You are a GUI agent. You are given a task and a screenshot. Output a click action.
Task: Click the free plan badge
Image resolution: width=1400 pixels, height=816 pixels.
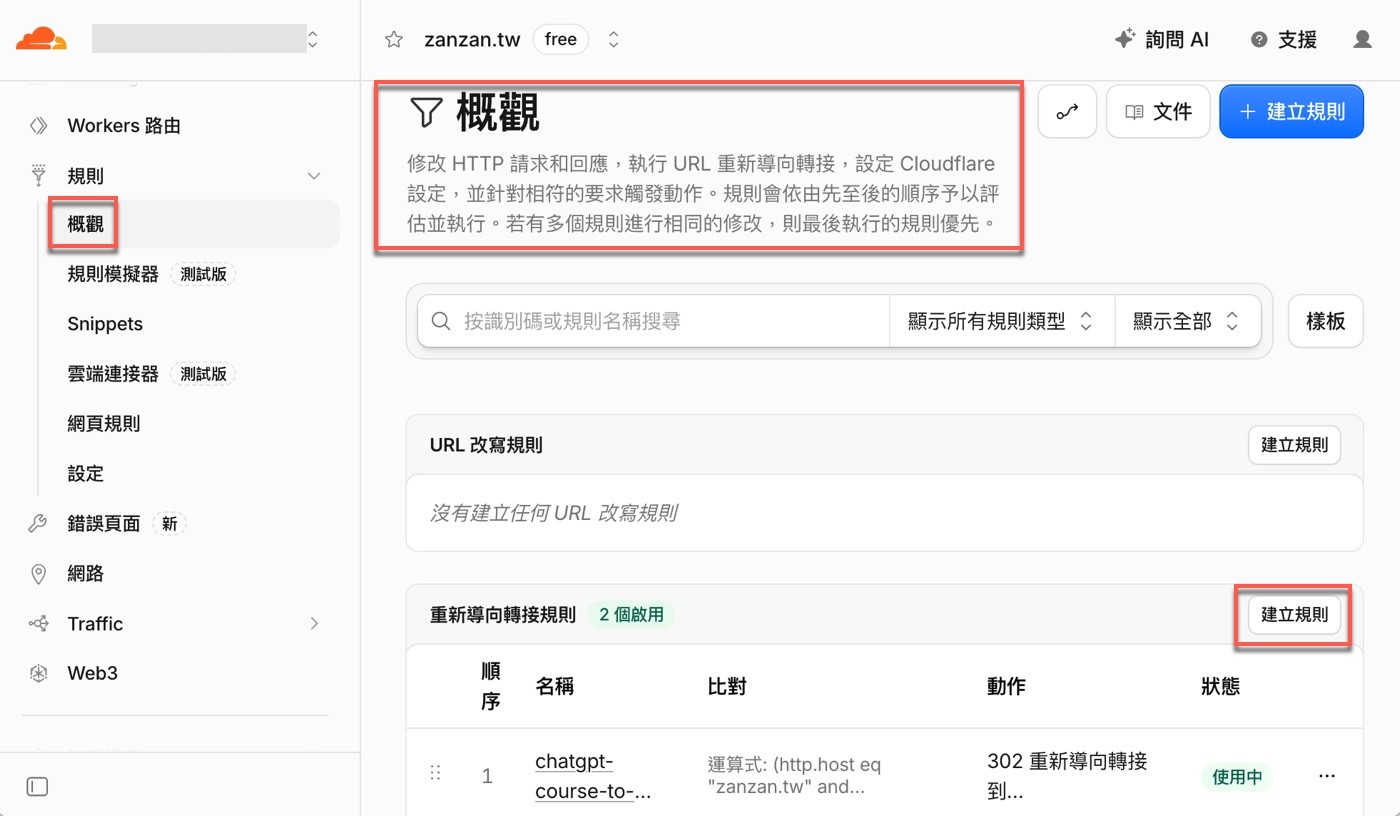pyautogui.click(x=560, y=40)
